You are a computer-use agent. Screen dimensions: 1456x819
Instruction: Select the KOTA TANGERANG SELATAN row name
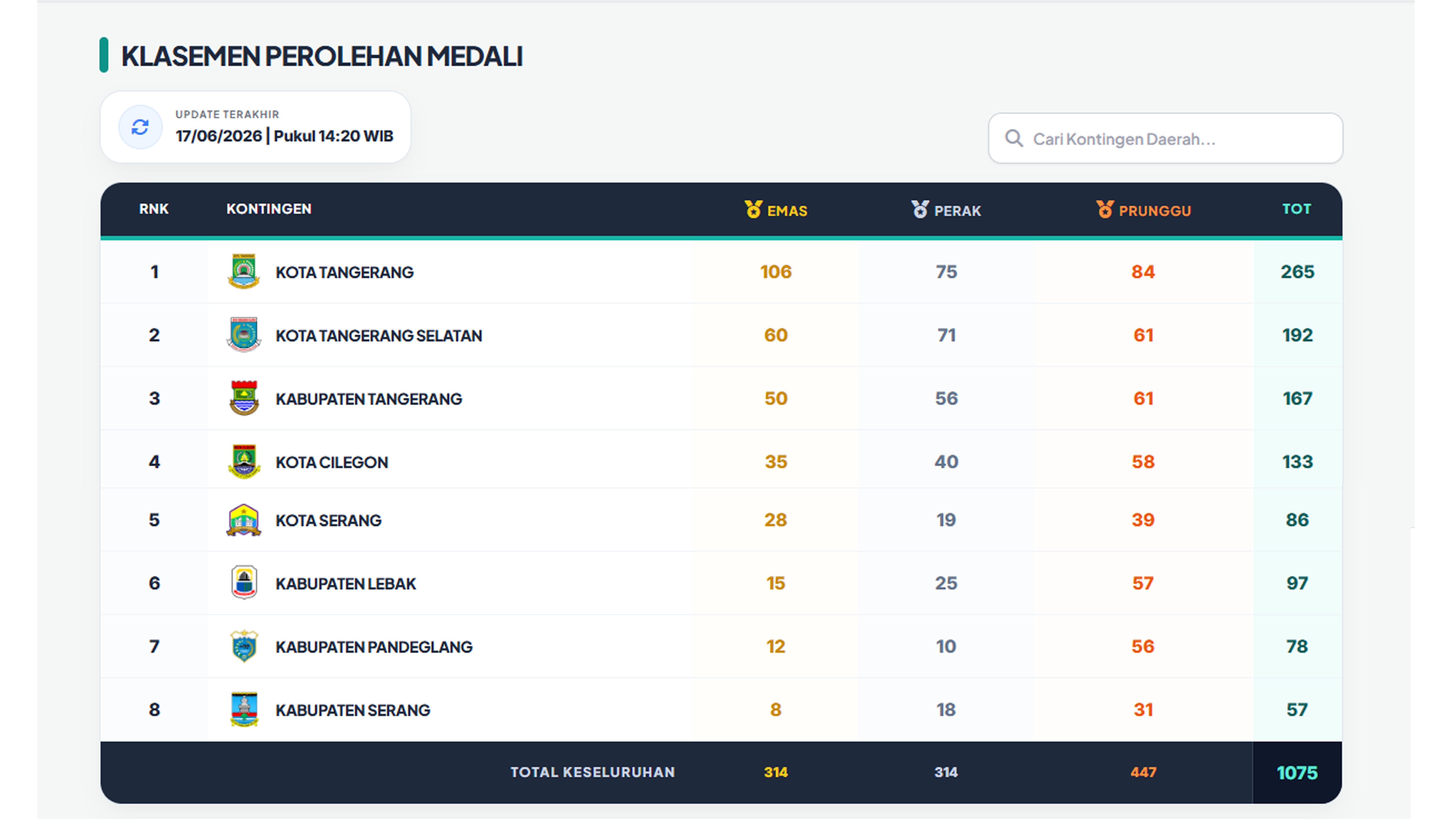coord(379,336)
